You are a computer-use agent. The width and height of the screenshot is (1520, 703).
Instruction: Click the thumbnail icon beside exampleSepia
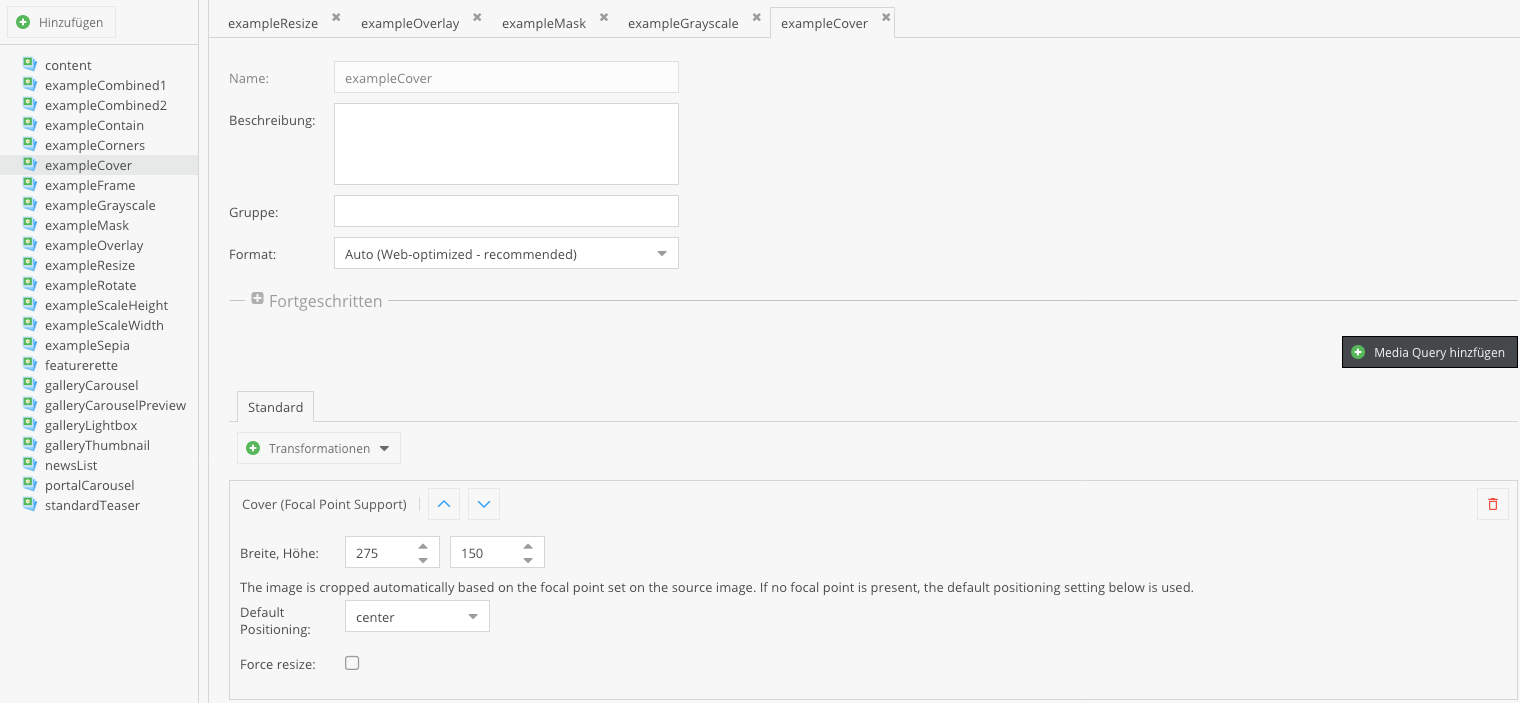30,344
